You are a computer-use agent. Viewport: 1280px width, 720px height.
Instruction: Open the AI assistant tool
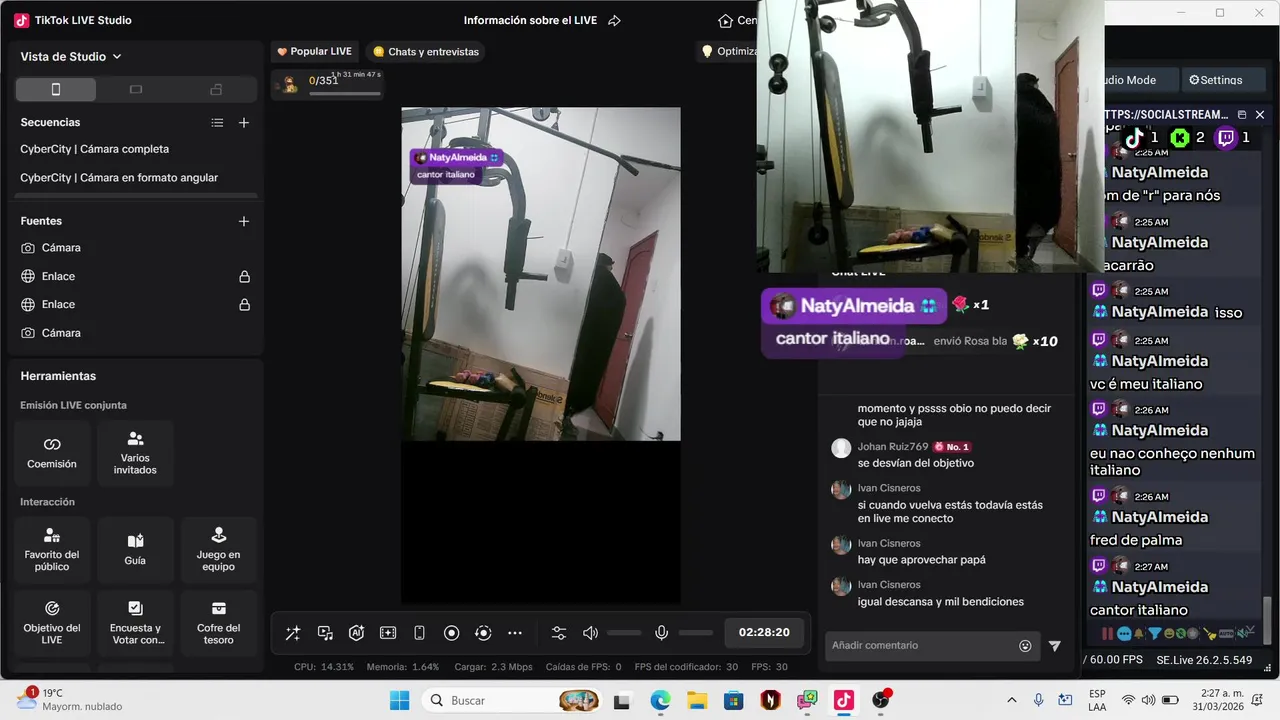pyautogui.click(x=356, y=633)
